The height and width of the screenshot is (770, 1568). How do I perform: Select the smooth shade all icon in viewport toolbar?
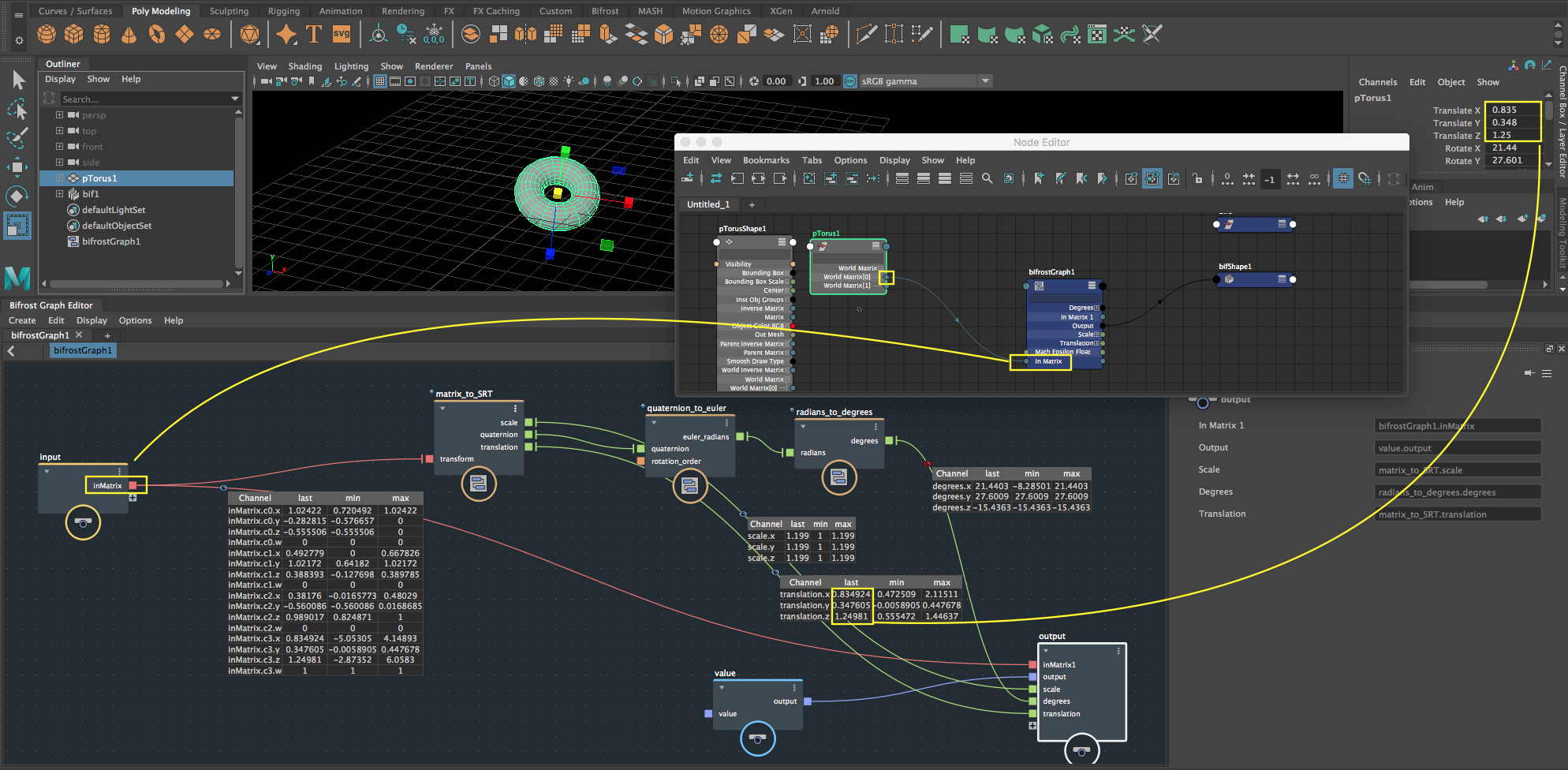click(x=508, y=80)
